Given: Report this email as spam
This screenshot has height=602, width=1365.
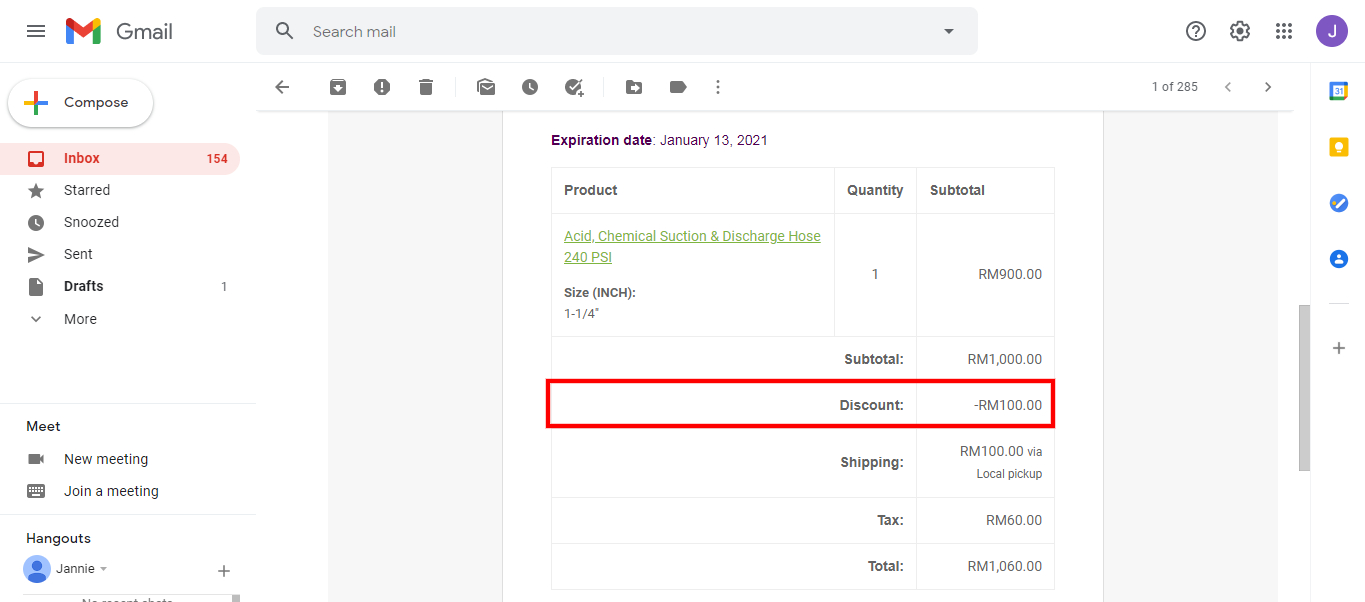Looking at the screenshot, I should pos(382,87).
